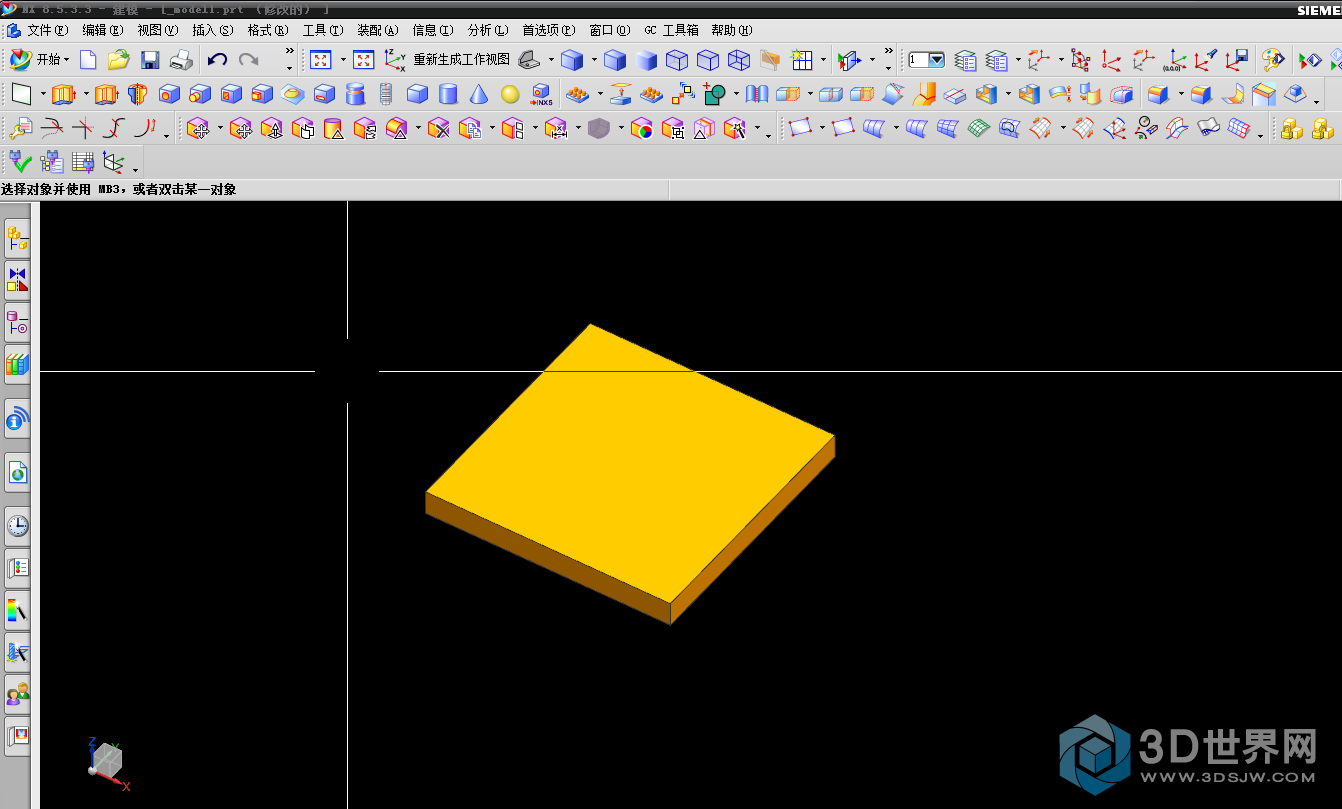Viewport: 1342px width, 809px height.
Task: Click the Redo arrow icon
Action: [248, 60]
